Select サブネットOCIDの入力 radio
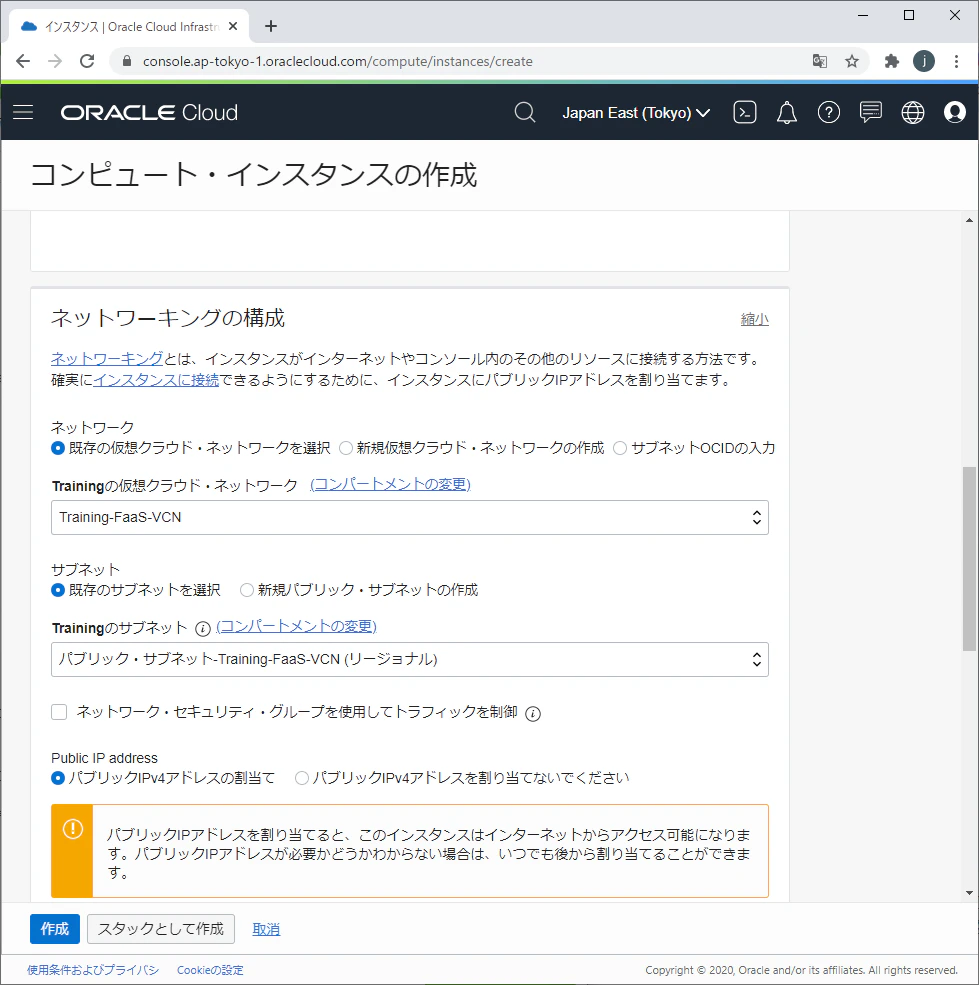The height and width of the screenshot is (985, 979). (620, 448)
